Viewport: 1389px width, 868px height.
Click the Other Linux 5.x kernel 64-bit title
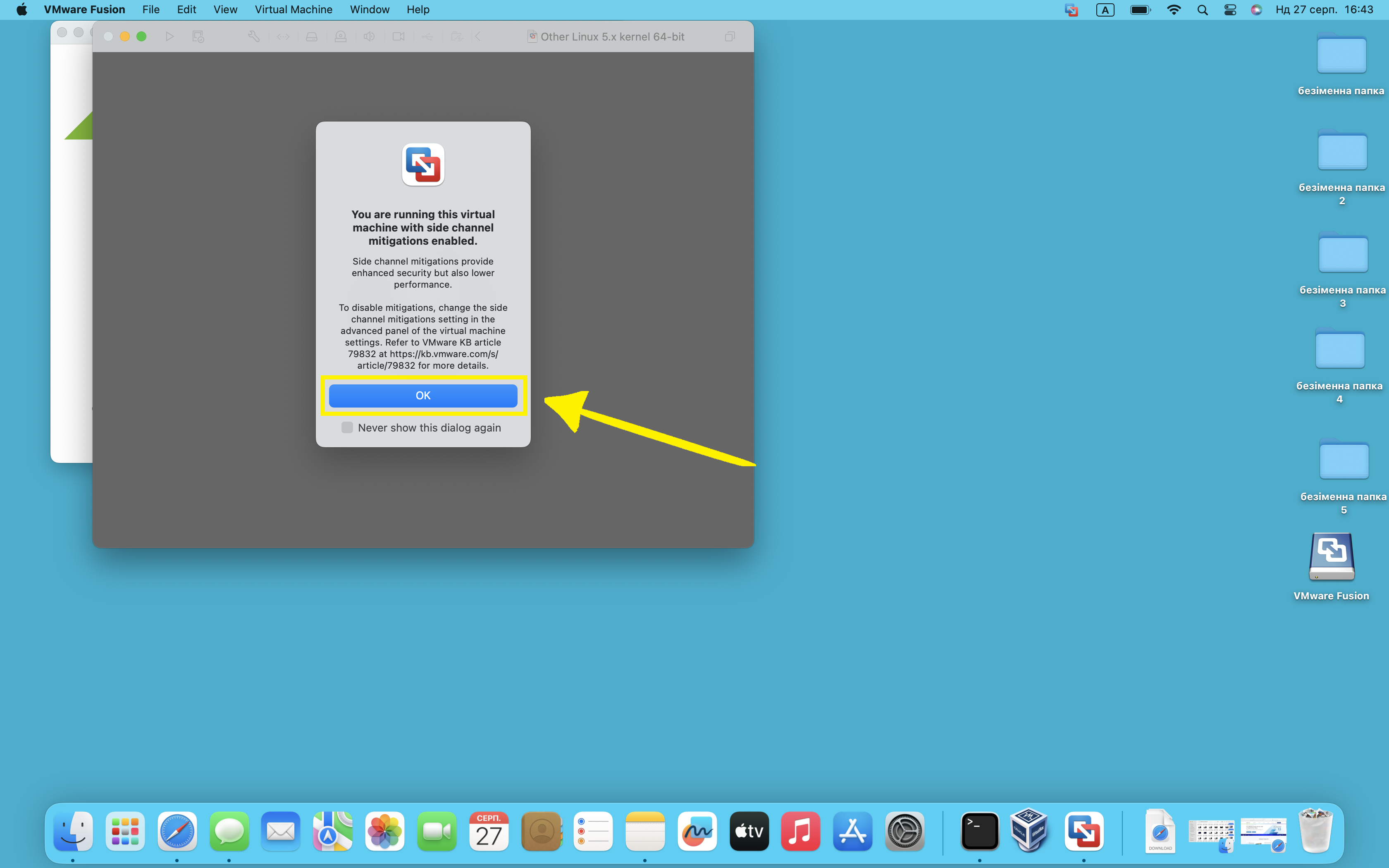click(x=612, y=37)
